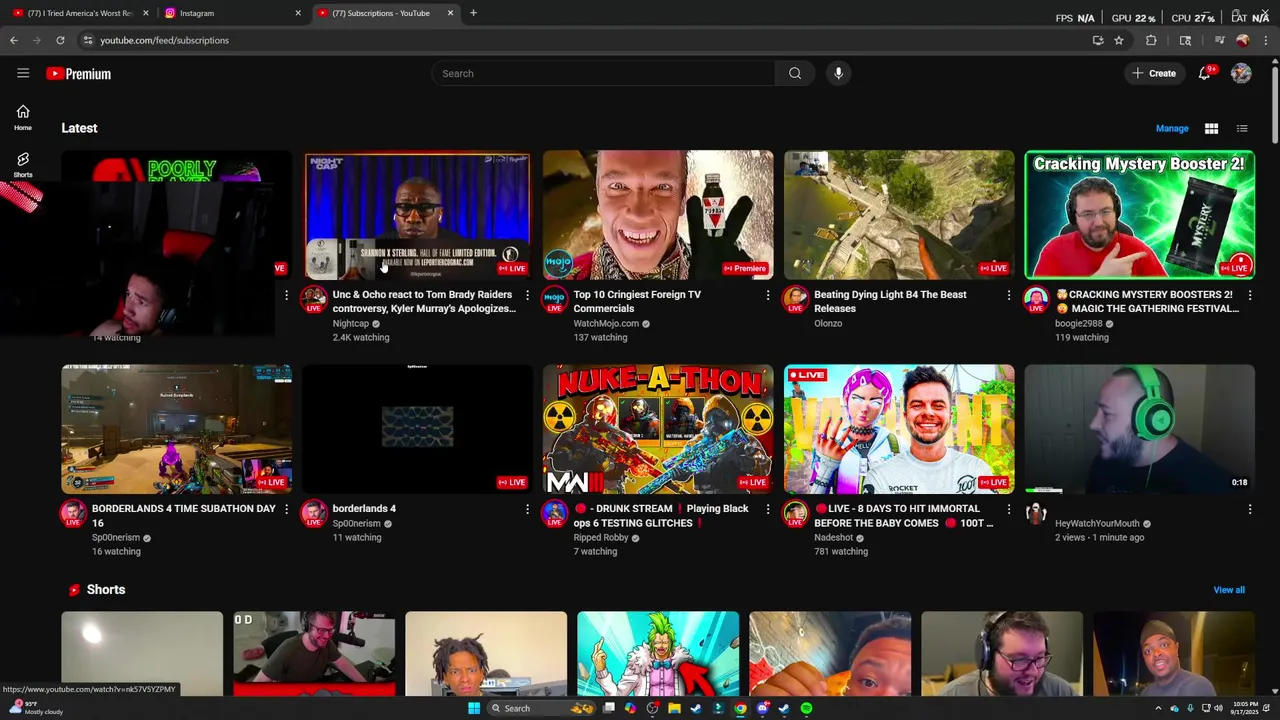Click the YouTube search input field

[x=603, y=73]
